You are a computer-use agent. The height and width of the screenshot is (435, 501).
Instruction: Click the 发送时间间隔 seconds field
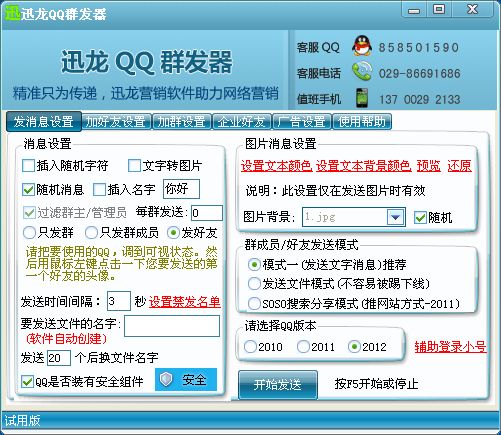(x=119, y=301)
